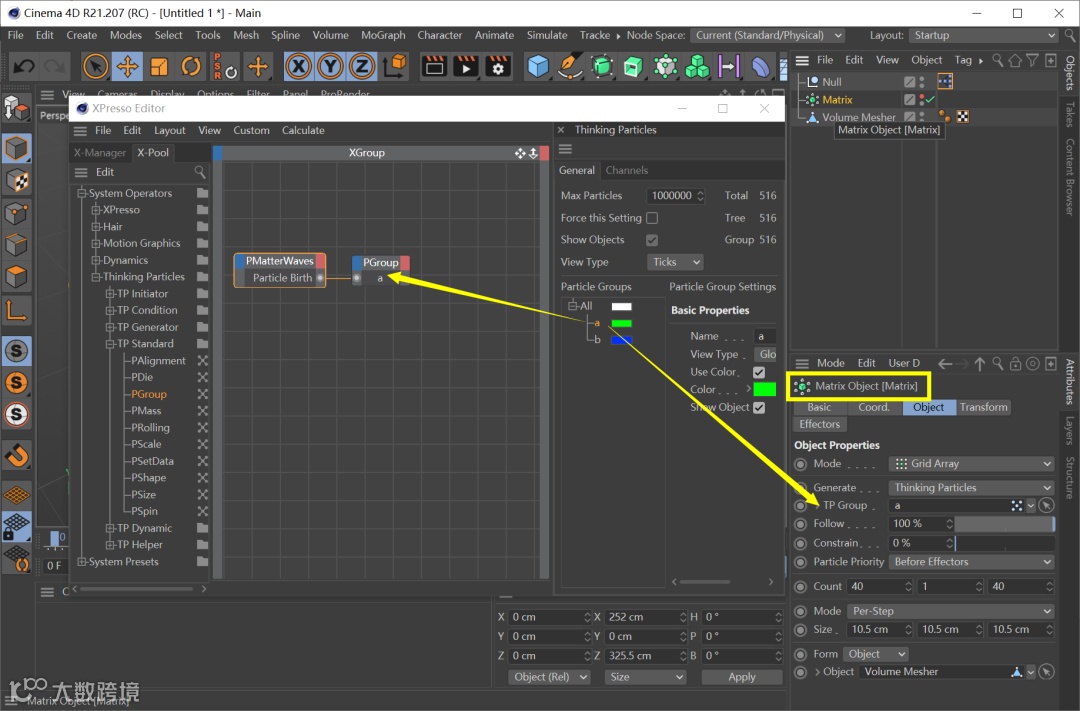Open View Type Ticks dropdown
The image size is (1080, 711).
[x=675, y=262]
